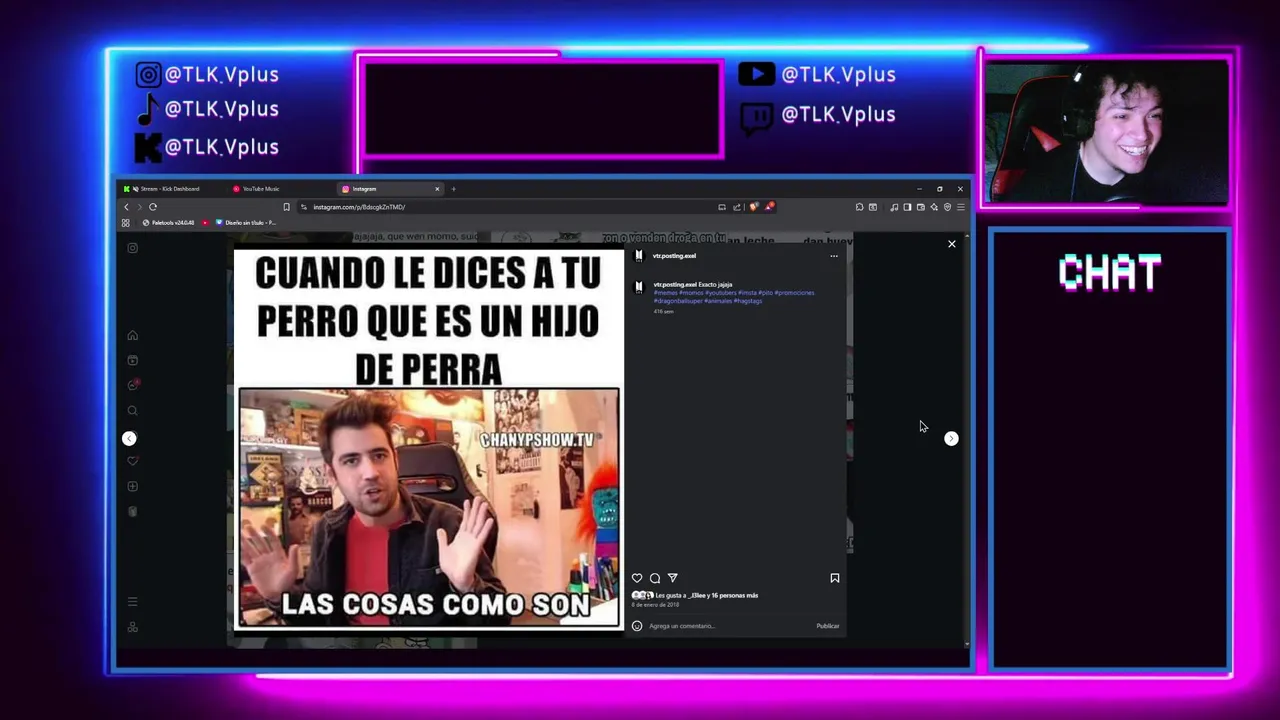
Task: Open Instagram Home from sidebar
Action: click(132, 335)
